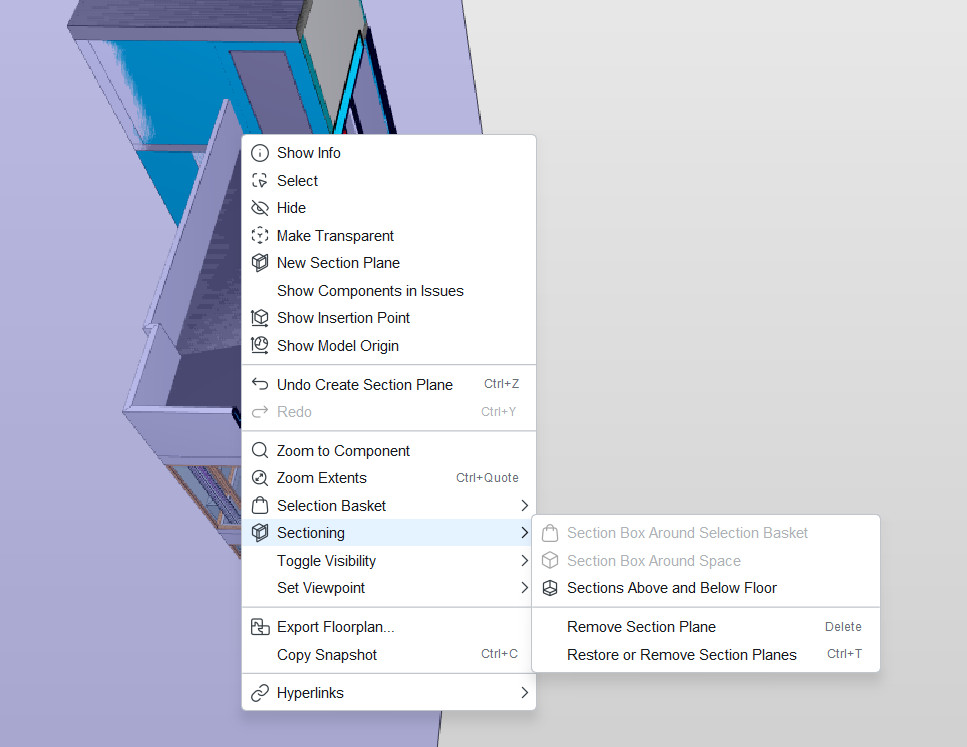Click the Show Model Origin icon
Viewport: 967px width, 747px height.
(x=260, y=346)
